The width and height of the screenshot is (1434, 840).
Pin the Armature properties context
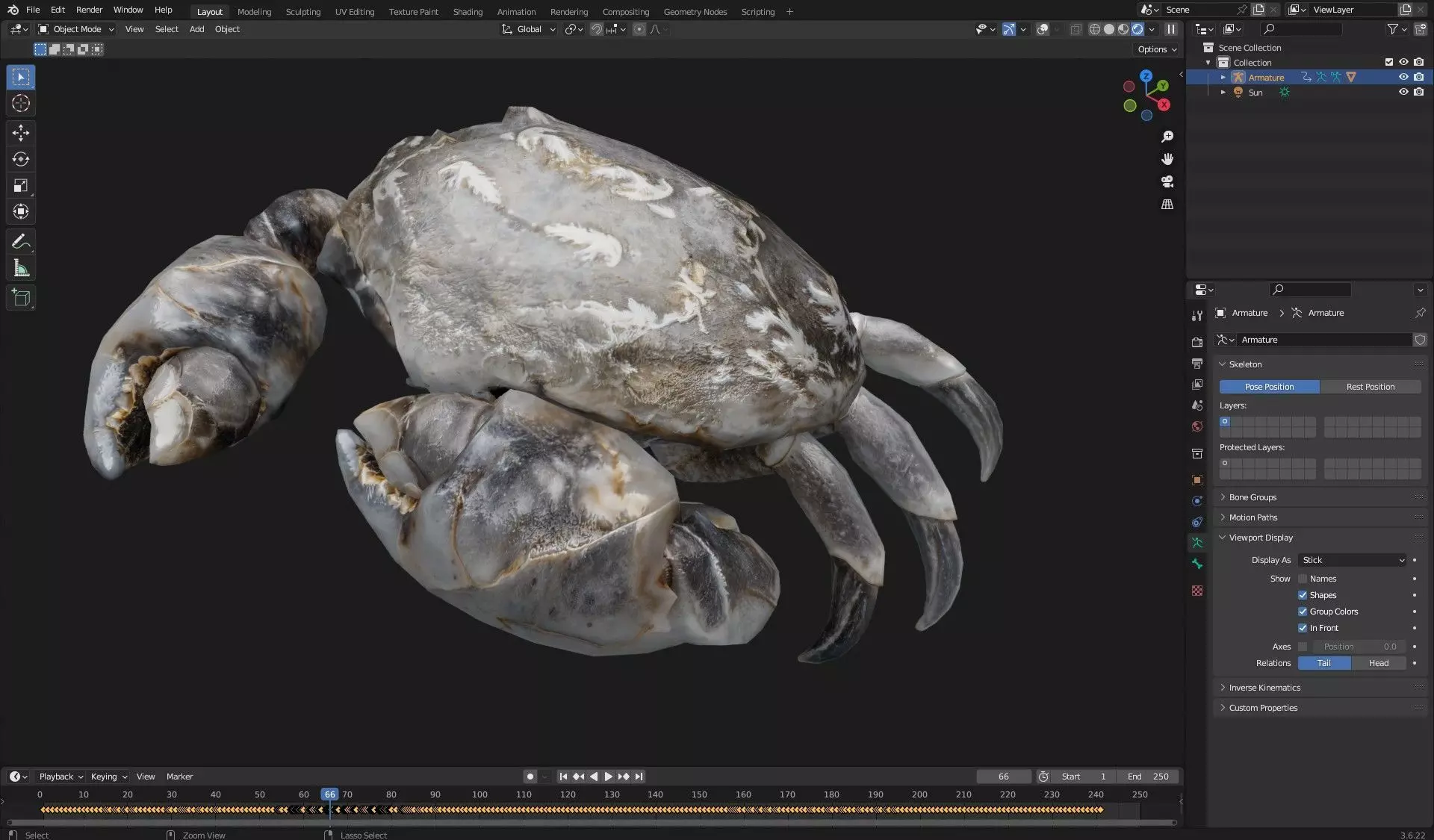1420,313
